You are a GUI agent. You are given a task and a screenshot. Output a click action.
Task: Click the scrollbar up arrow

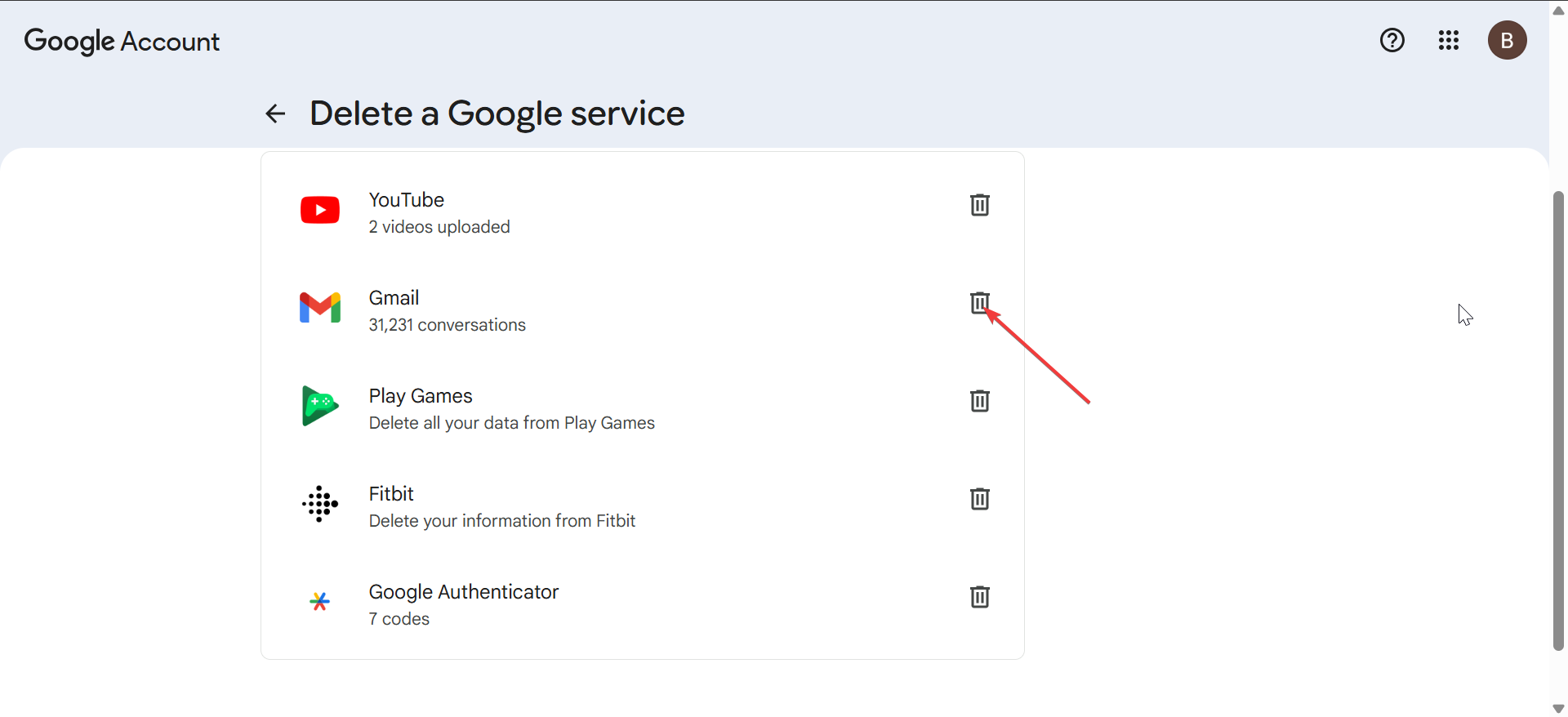click(x=1558, y=11)
